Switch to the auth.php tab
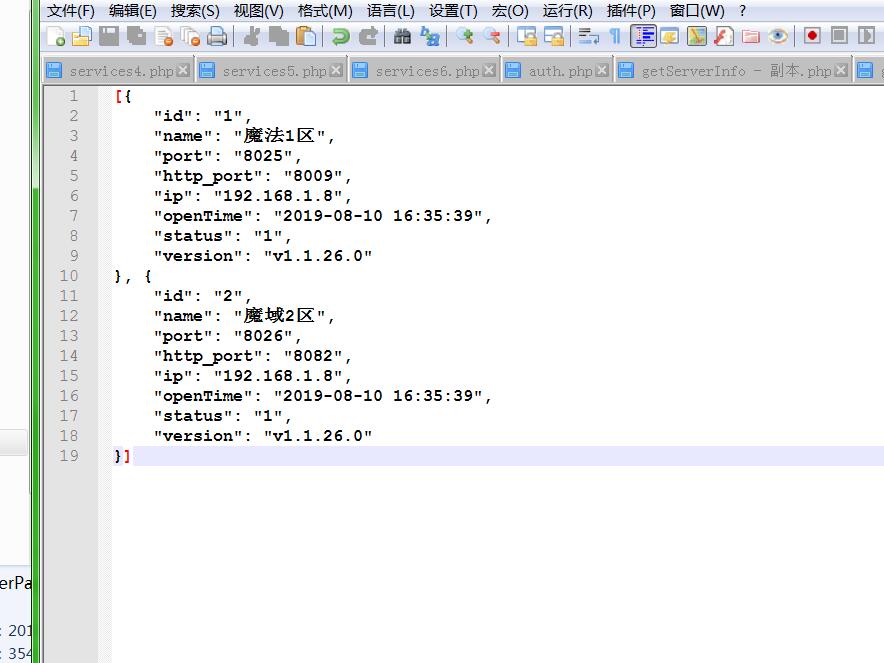884x663 pixels. coord(560,71)
